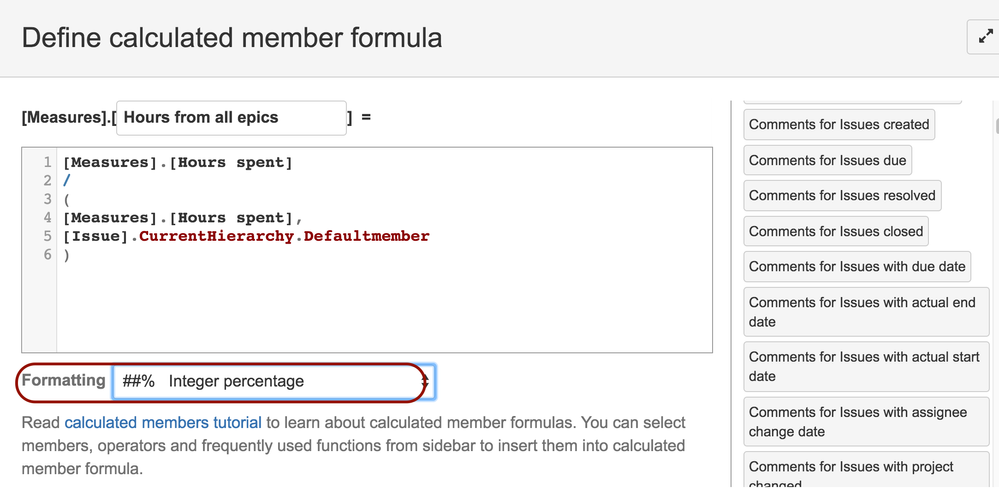Insert Comments for Issues created measure

point(839,125)
